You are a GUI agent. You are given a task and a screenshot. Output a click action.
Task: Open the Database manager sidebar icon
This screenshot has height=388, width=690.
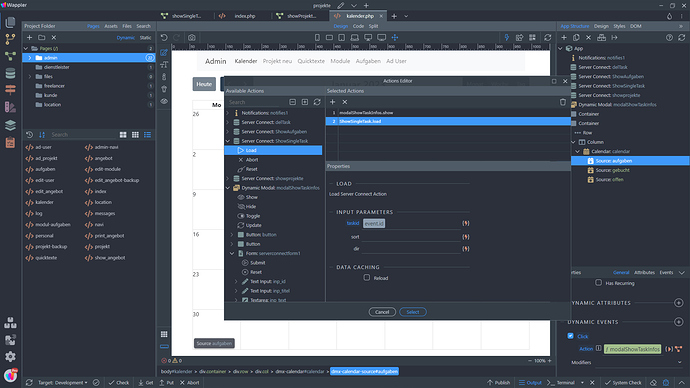point(10,73)
